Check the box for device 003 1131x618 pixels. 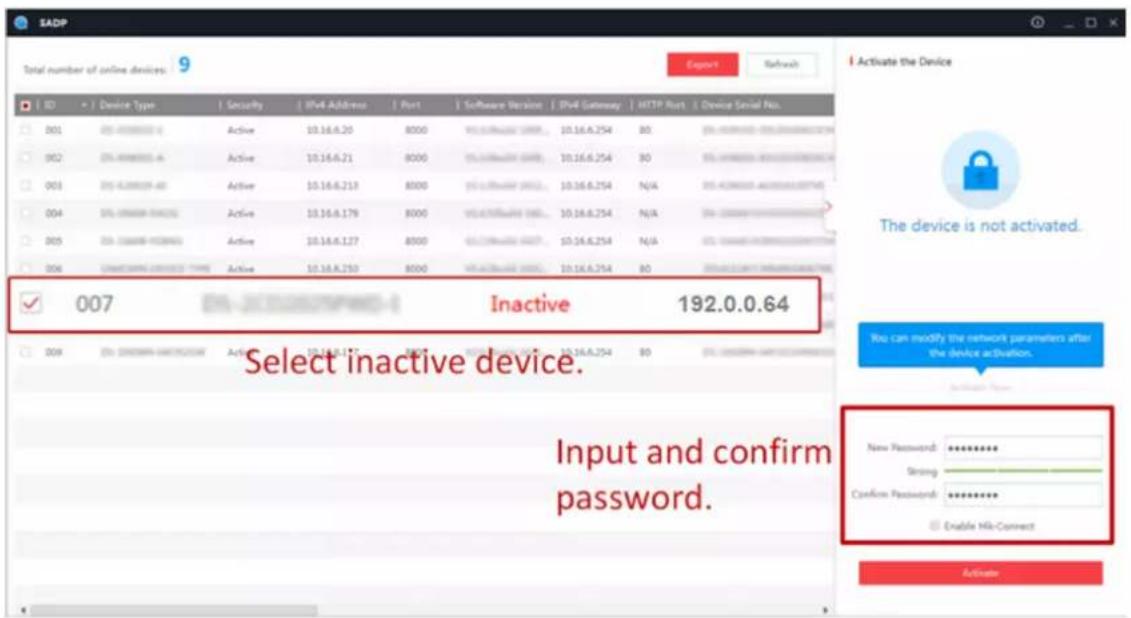point(25,185)
